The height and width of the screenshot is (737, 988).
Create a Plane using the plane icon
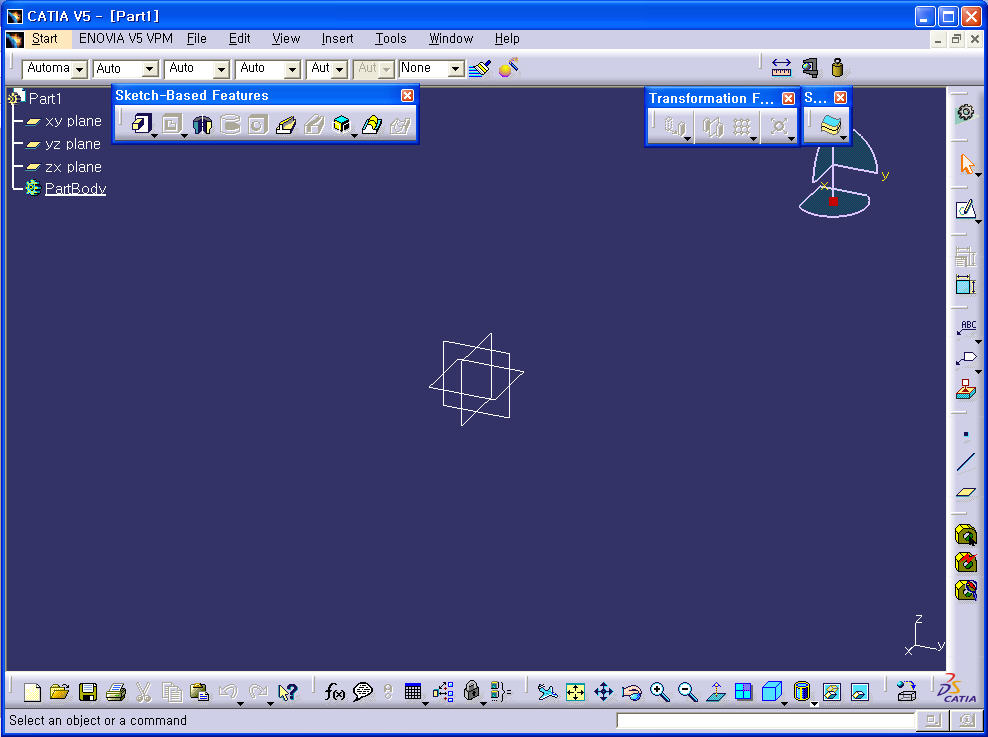pos(965,491)
